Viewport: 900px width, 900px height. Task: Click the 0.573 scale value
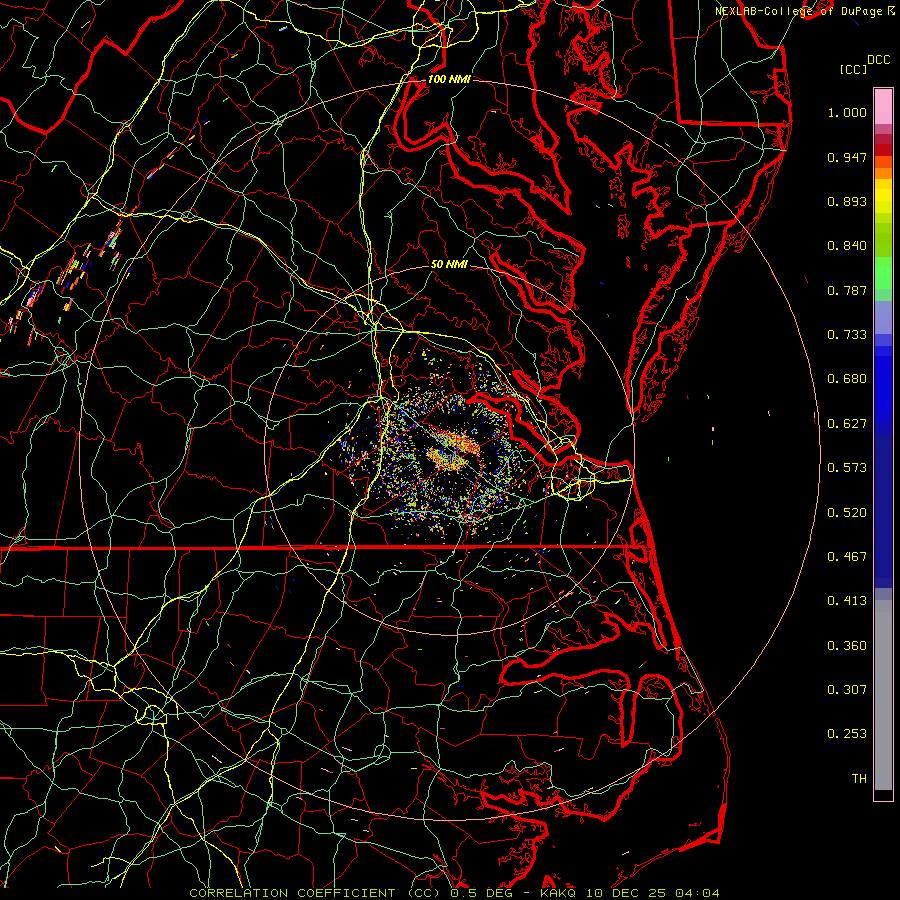tap(847, 468)
